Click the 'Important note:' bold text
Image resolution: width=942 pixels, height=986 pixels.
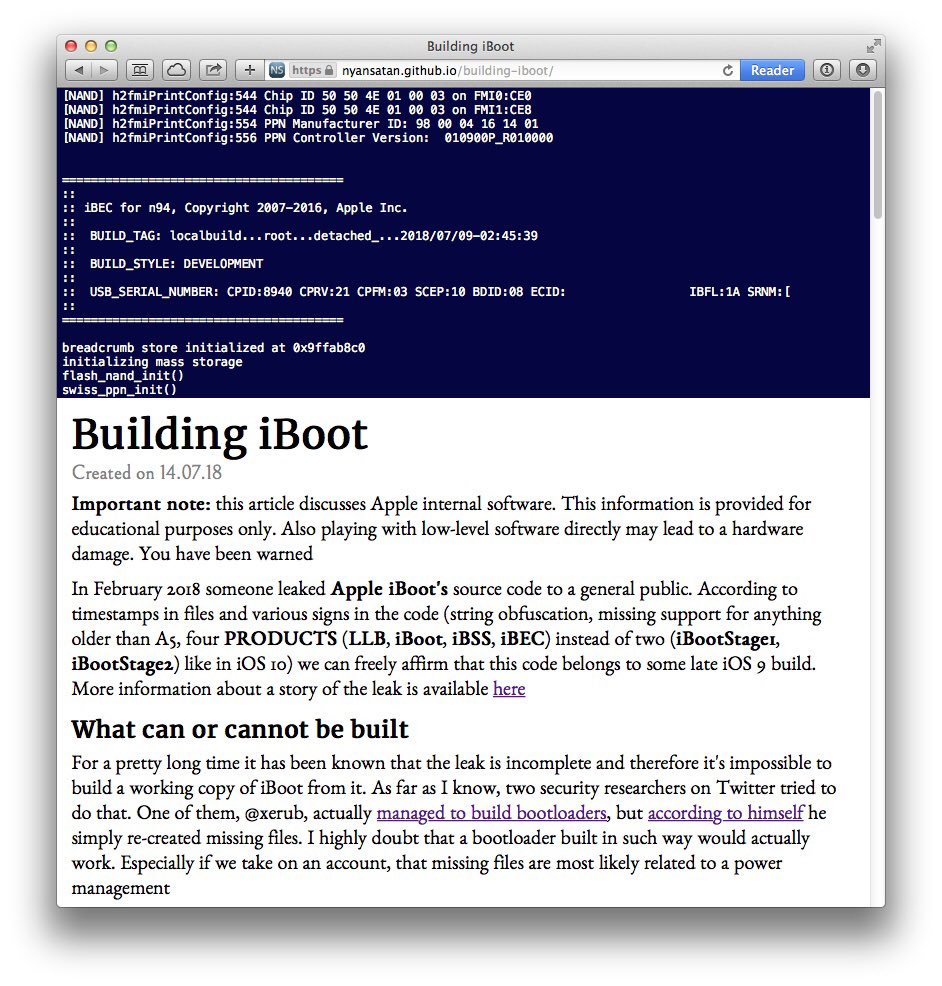pos(141,504)
